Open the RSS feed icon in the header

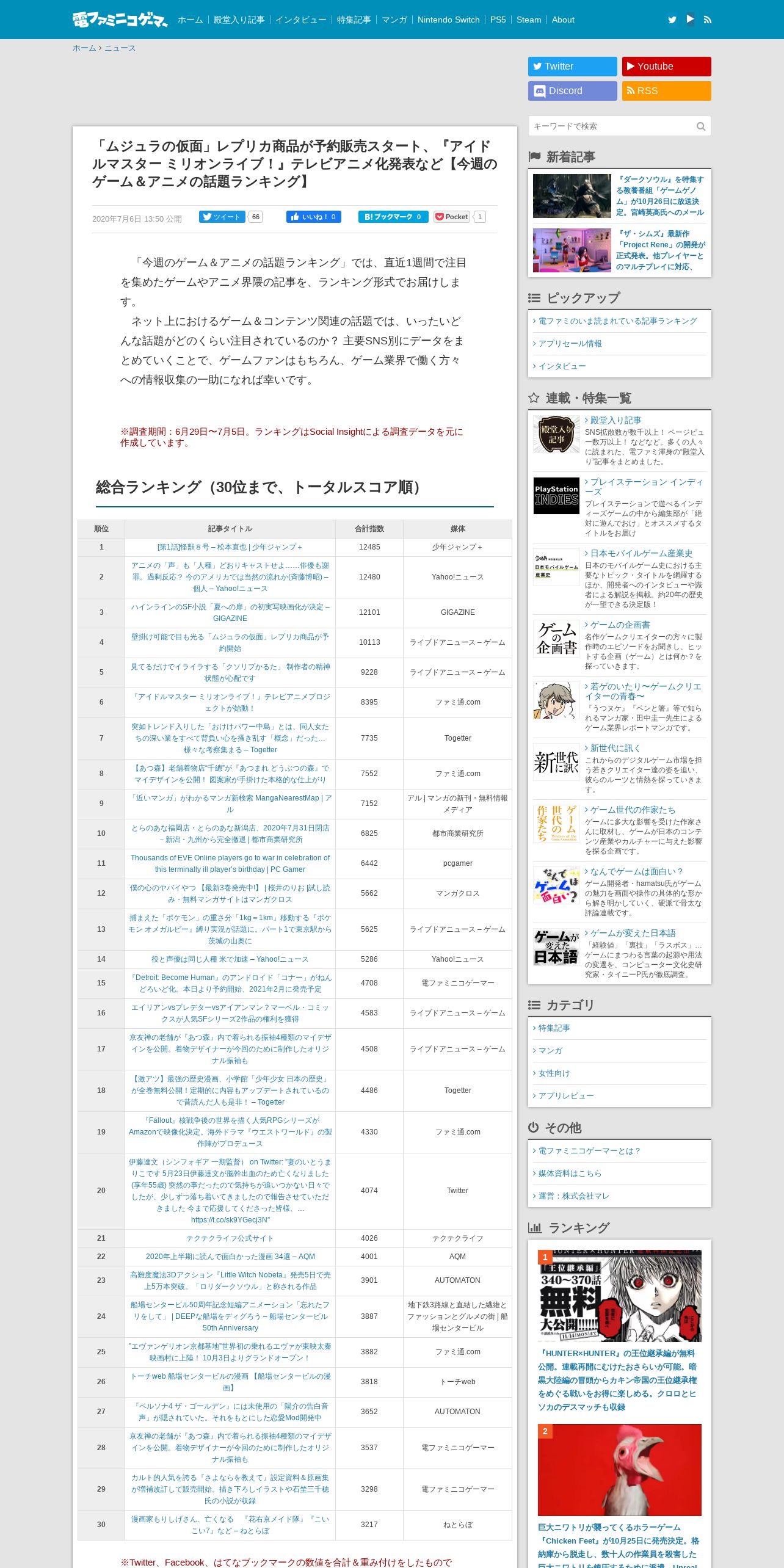[708, 20]
